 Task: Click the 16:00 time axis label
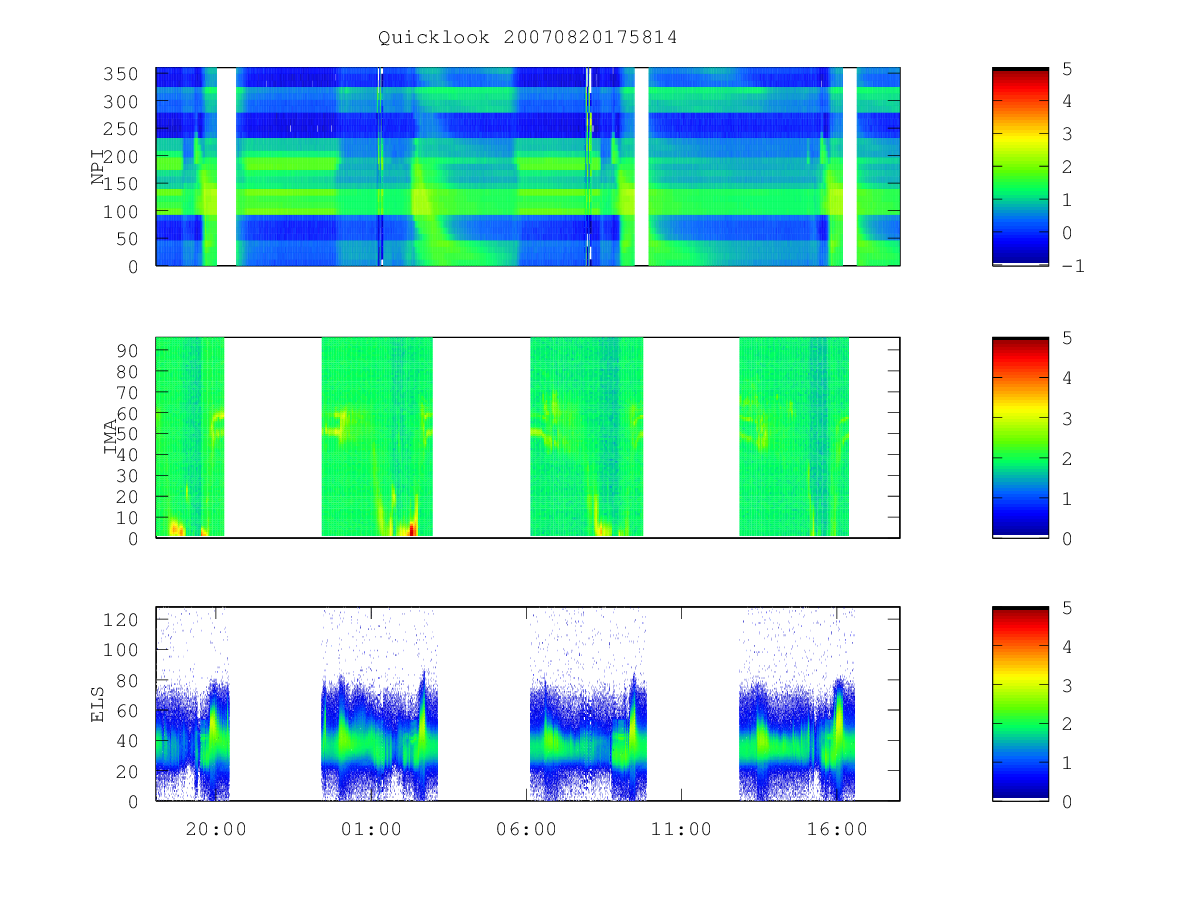[x=836, y=829]
